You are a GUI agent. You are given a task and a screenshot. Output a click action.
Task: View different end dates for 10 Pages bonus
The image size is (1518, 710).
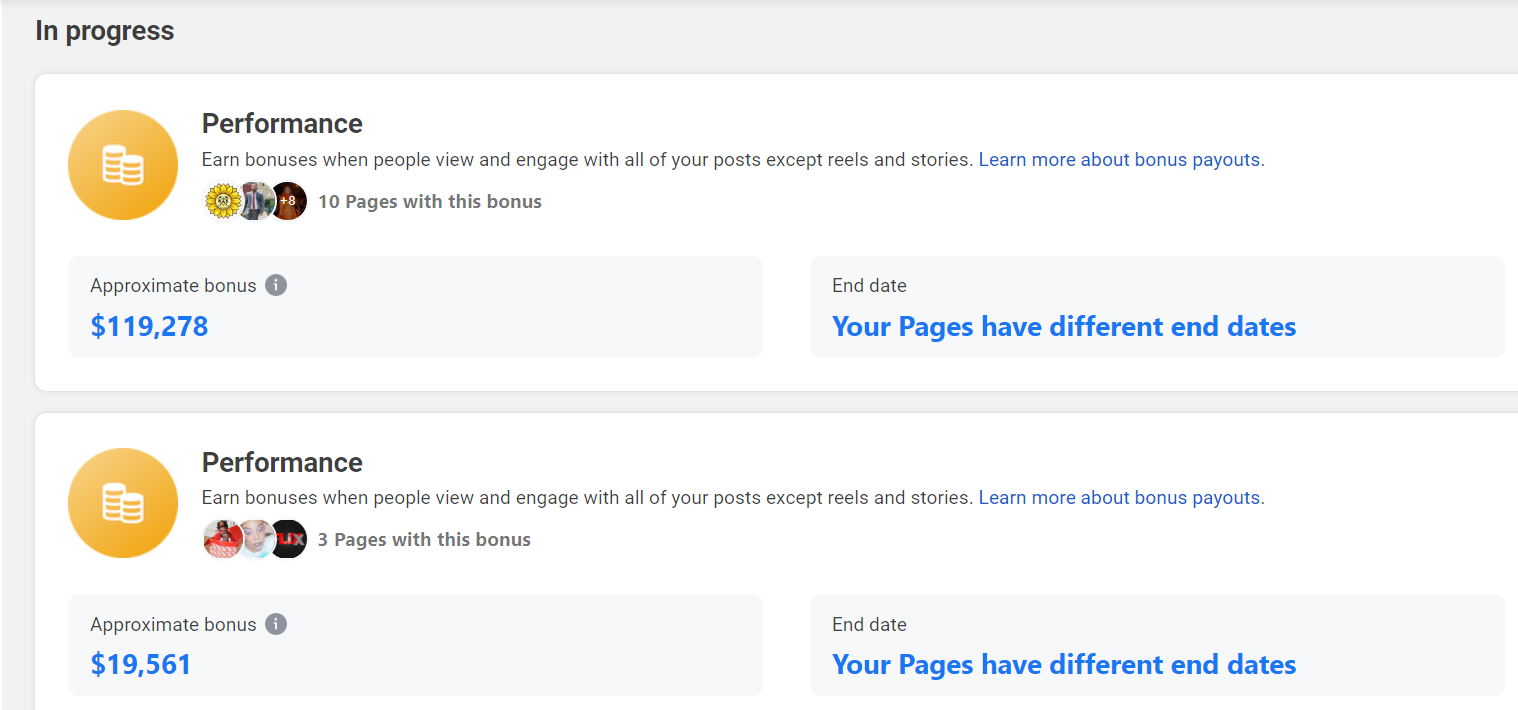[x=1064, y=326]
